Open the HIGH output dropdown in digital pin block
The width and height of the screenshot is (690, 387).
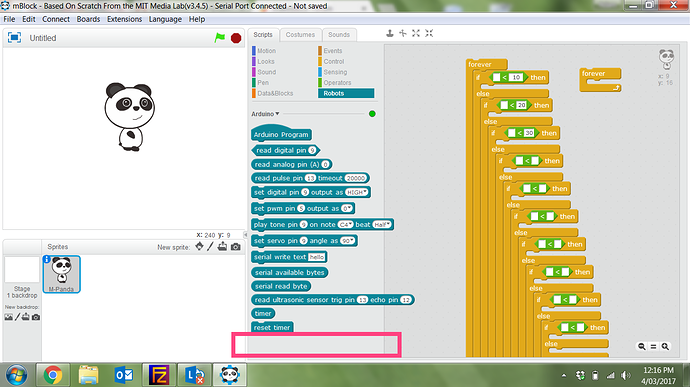click(356, 192)
